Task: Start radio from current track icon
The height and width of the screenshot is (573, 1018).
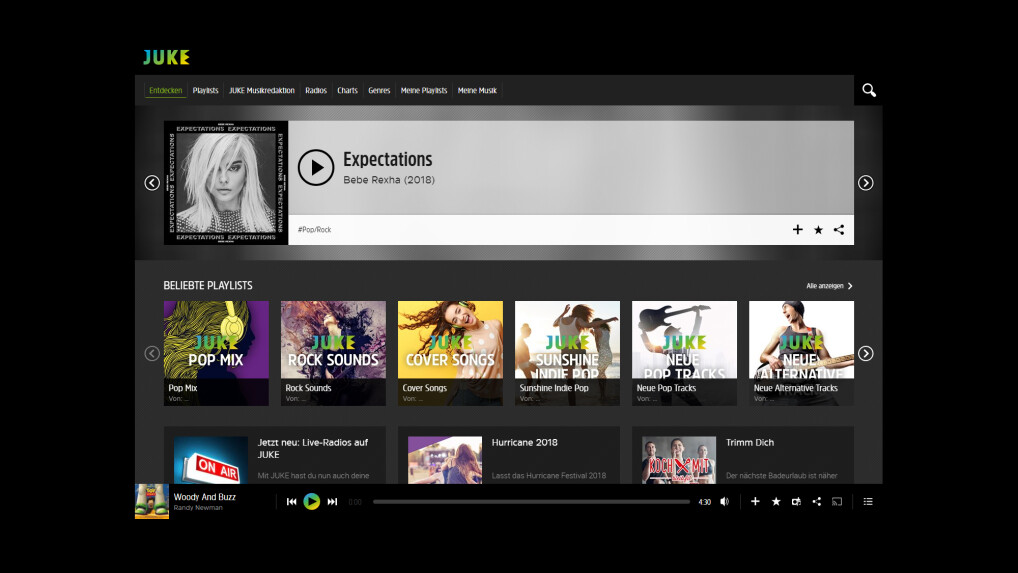Action: (x=796, y=502)
